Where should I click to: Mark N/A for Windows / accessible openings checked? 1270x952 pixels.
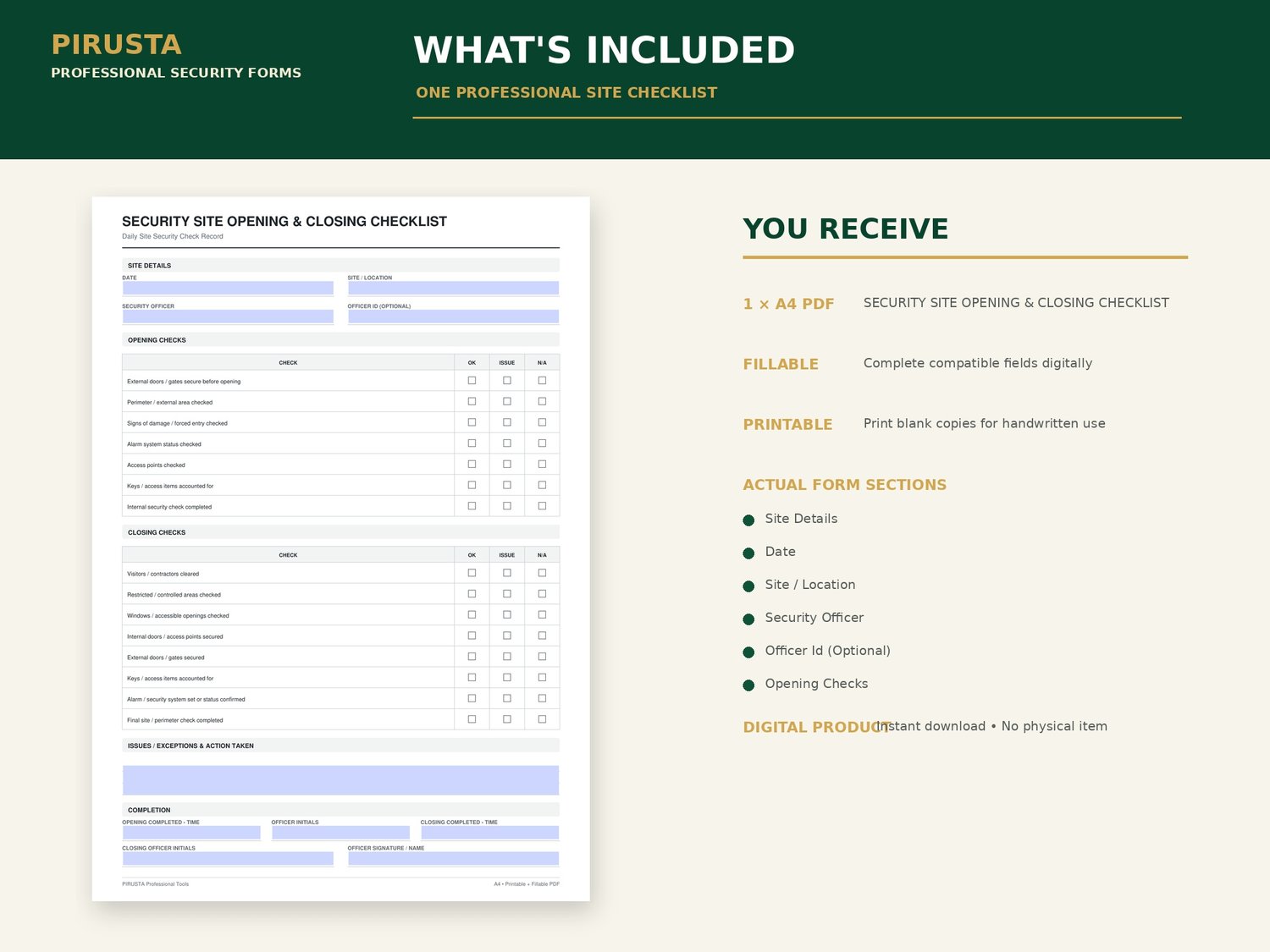pyautogui.click(x=542, y=614)
